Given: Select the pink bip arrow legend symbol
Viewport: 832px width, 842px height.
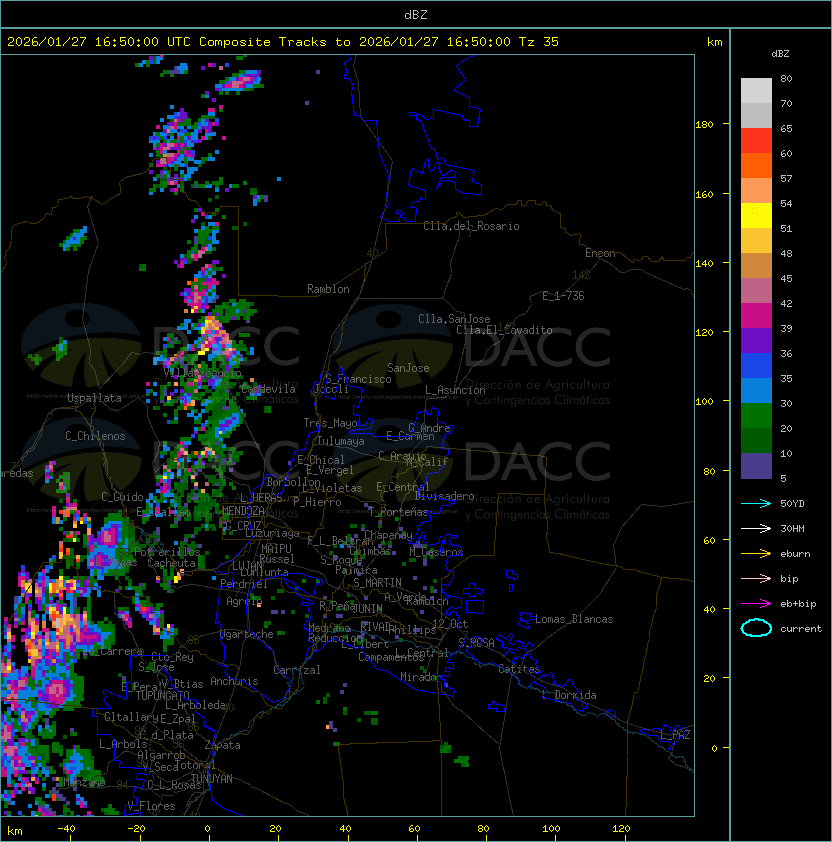Looking at the screenshot, I should pyautogui.click(x=756, y=578).
